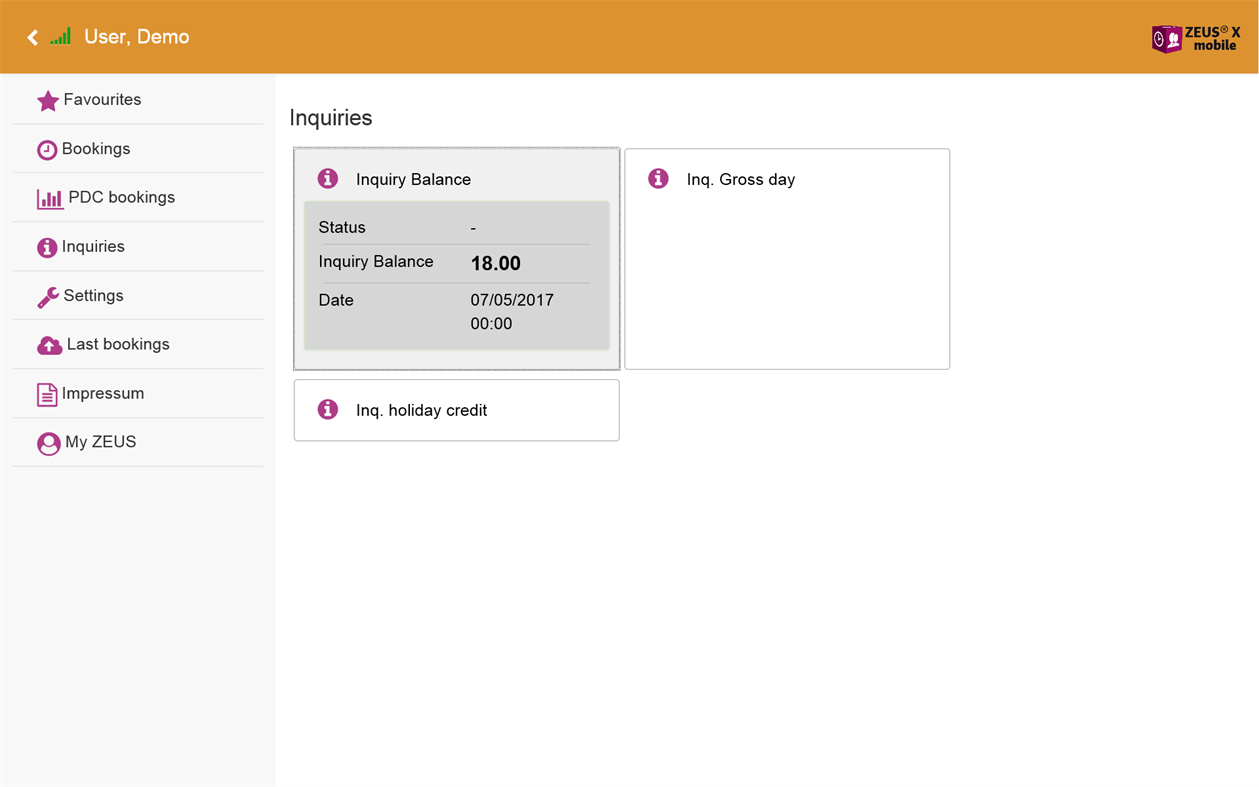Select the Inquiries info icon in sidebar
The image size is (1259, 787).
click(x=47, y=246)
